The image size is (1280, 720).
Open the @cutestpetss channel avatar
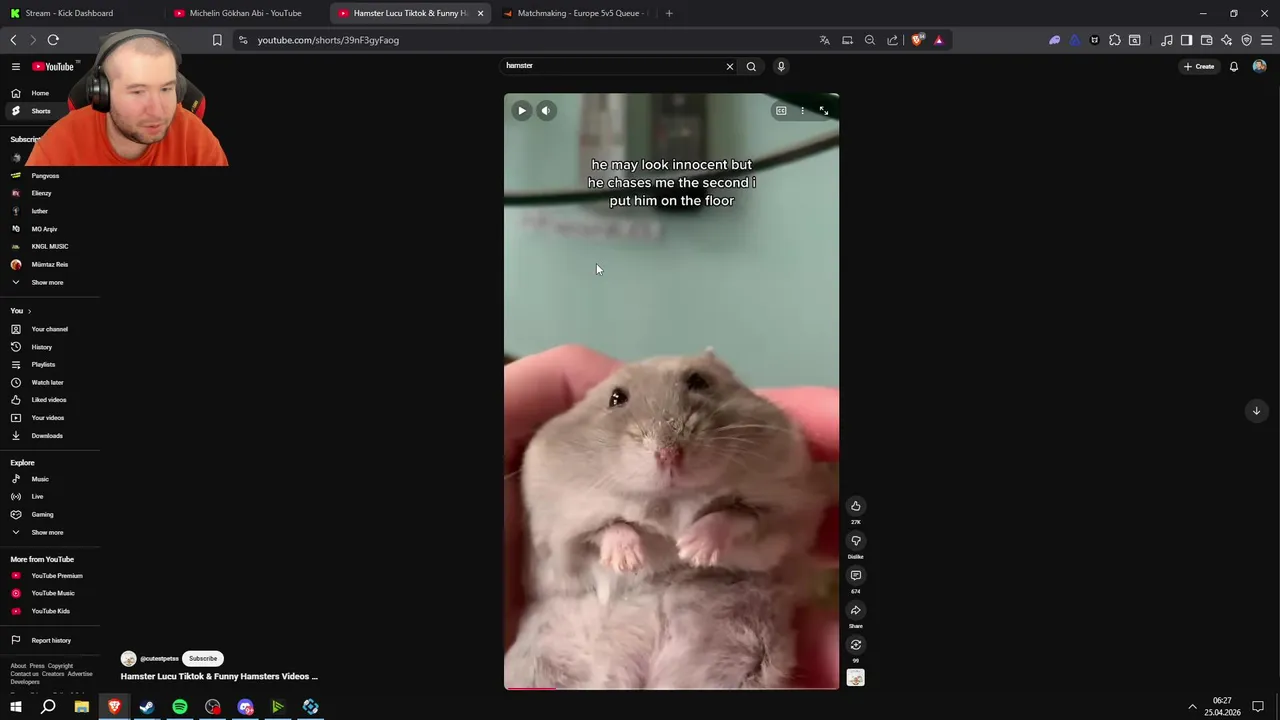[x=128, y=659]
